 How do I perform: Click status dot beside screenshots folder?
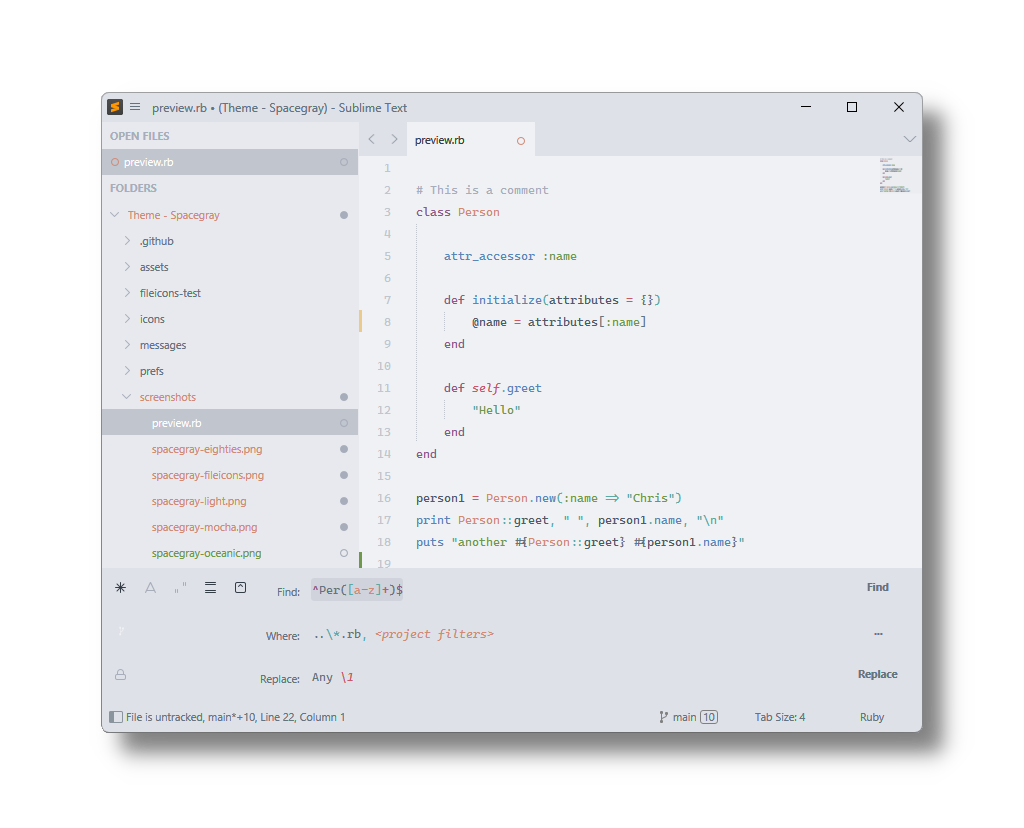pos(344,397)
